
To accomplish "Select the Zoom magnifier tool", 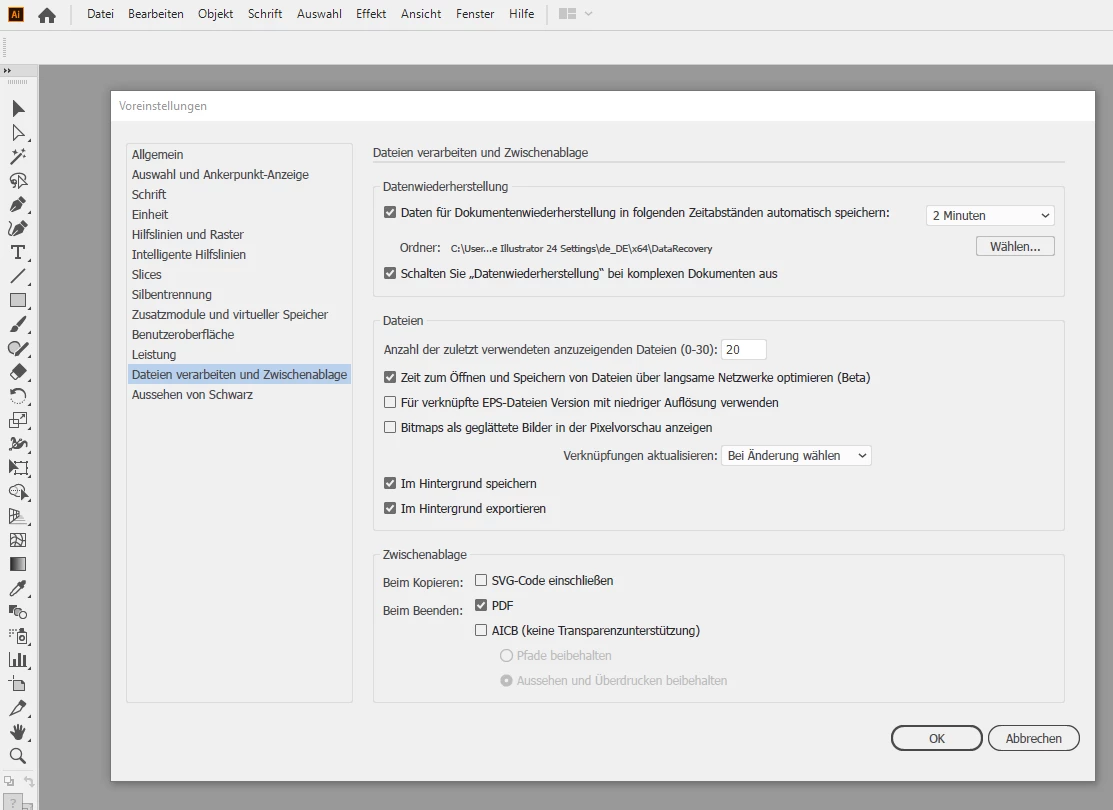I will pyautogui.click(x=18, y=756).
